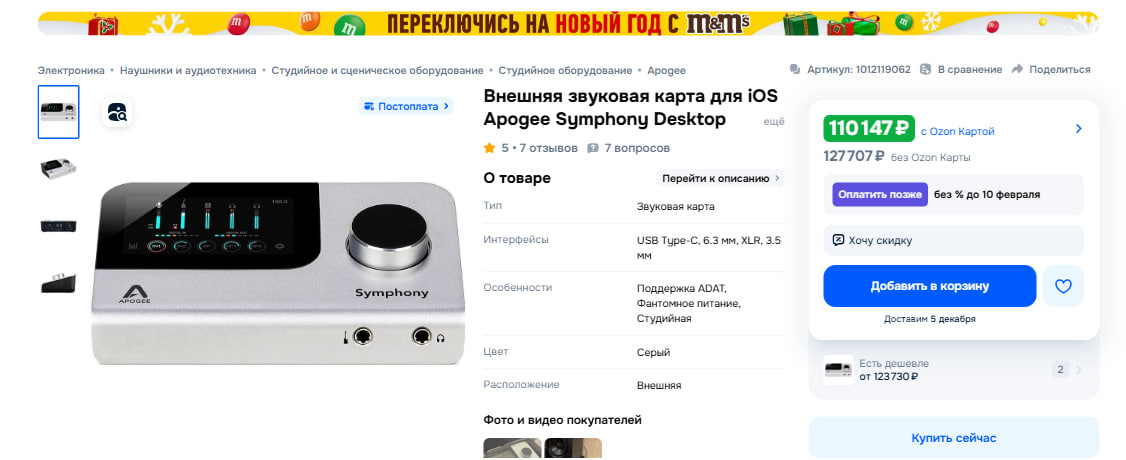
Task: Click the questions speech bubble icon
Action: point(592,148)
